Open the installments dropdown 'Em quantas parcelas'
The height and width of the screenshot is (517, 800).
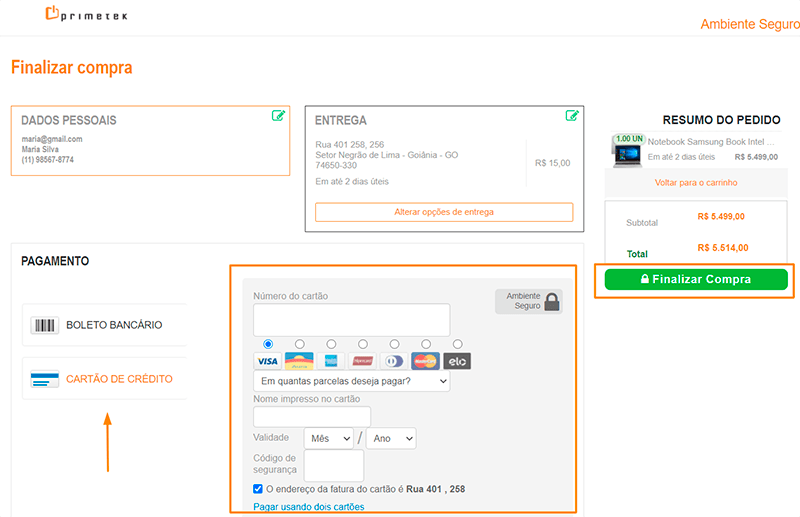351,381
